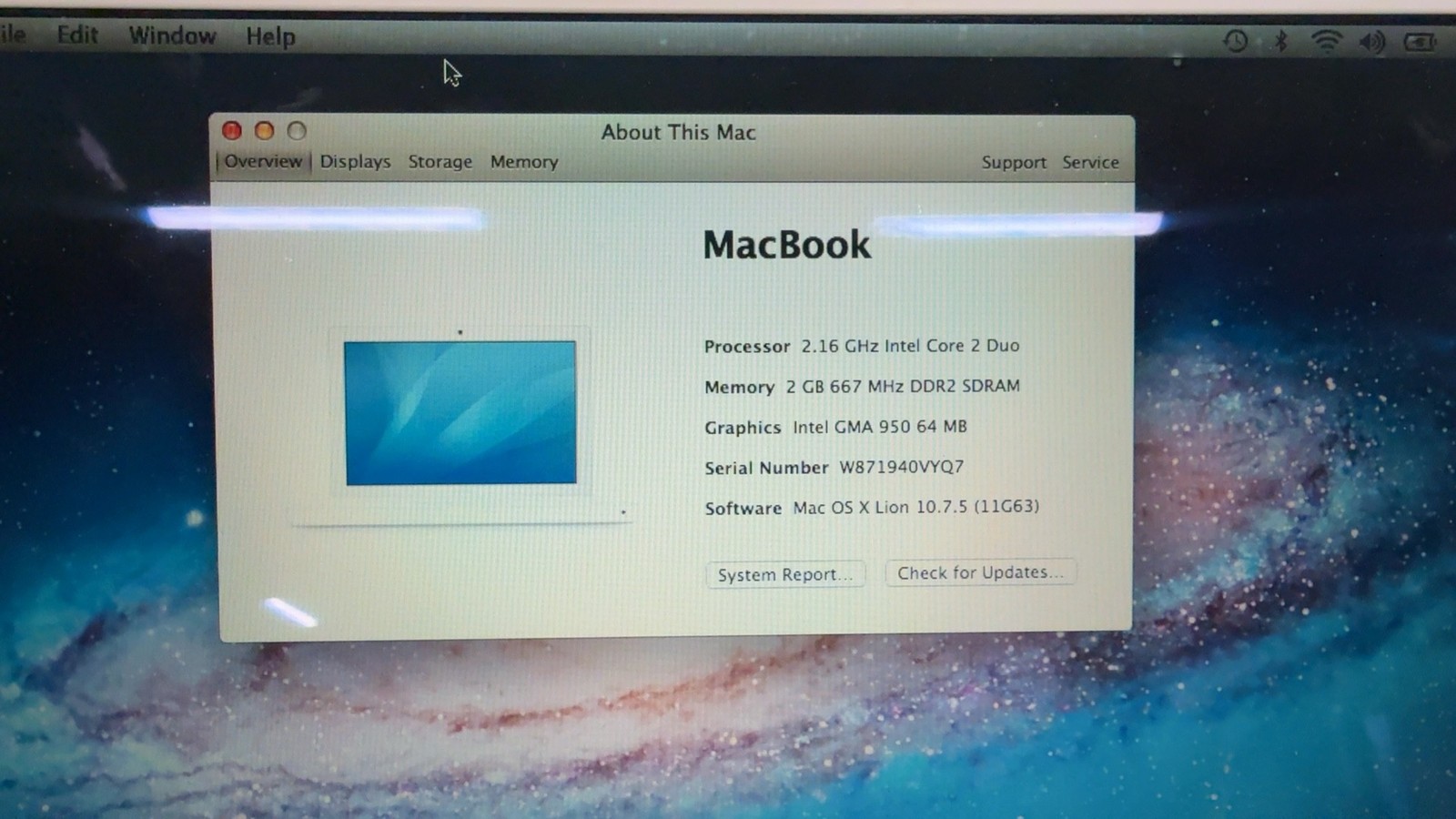Open the battery status menu
1456x819 pixels.
[1420, 42]
